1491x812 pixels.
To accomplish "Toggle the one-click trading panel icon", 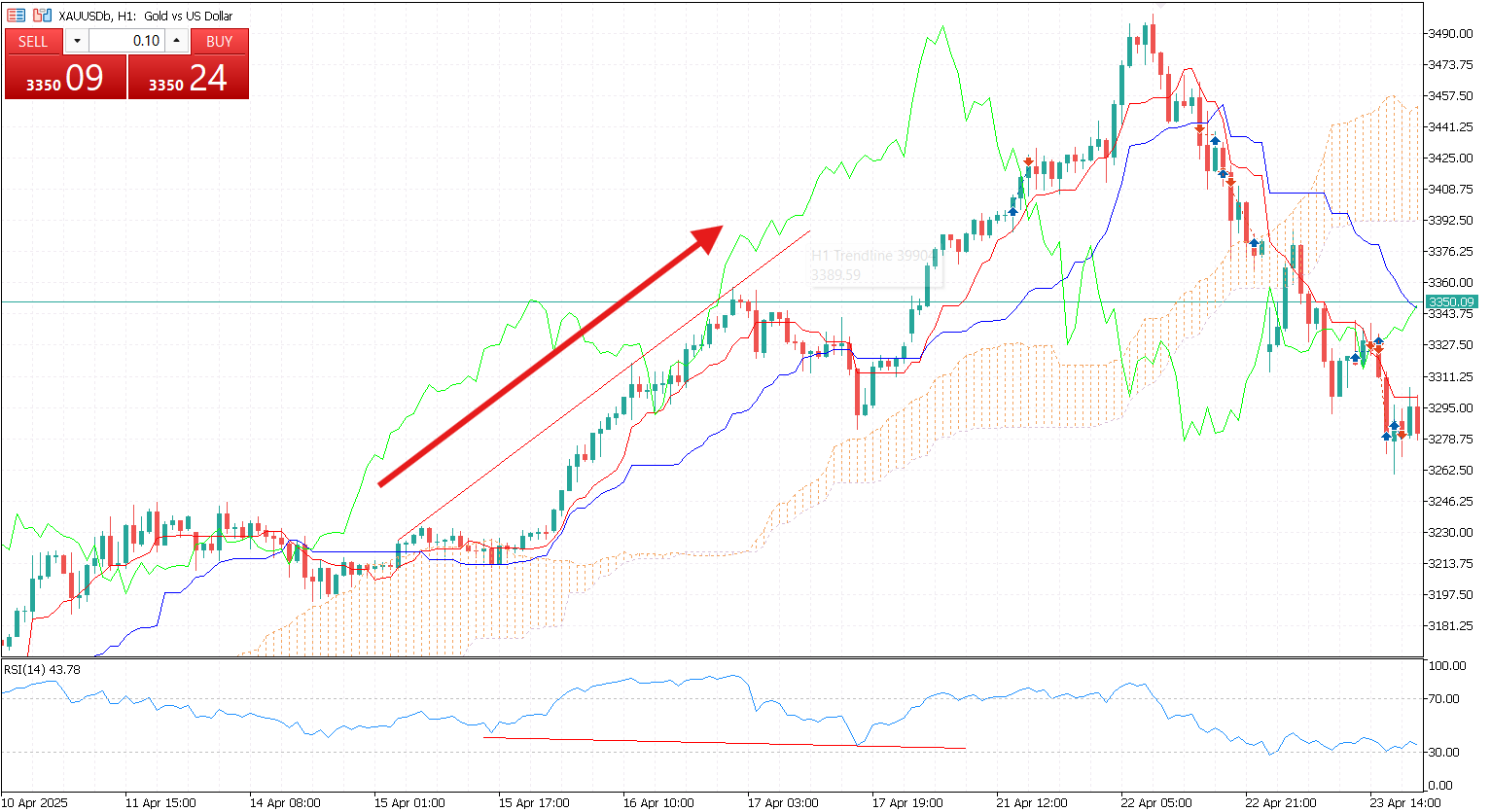I will point(42,16).
